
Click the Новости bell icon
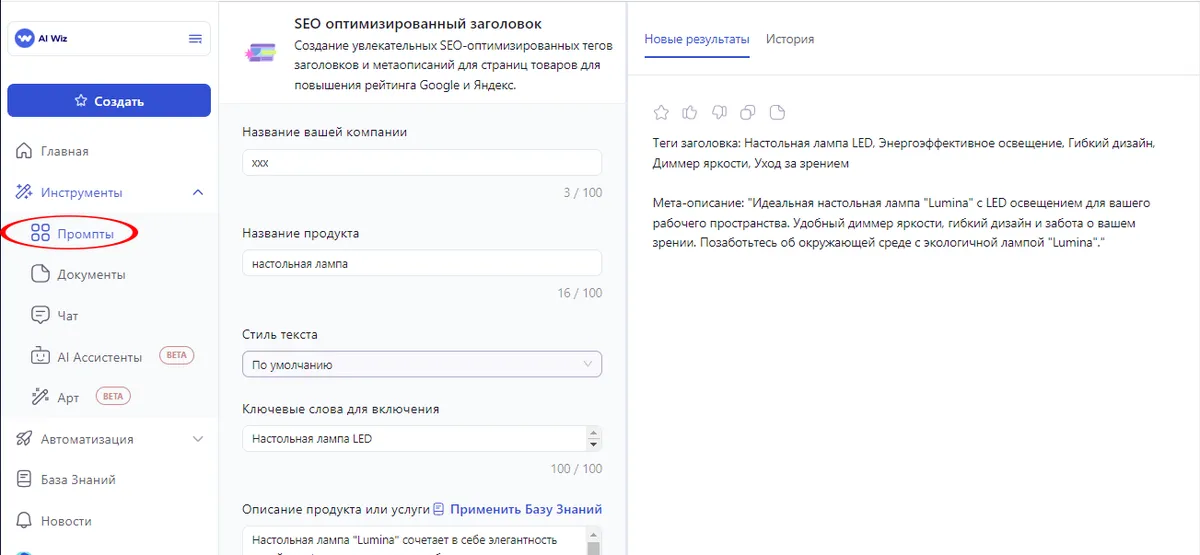point(25,520)
